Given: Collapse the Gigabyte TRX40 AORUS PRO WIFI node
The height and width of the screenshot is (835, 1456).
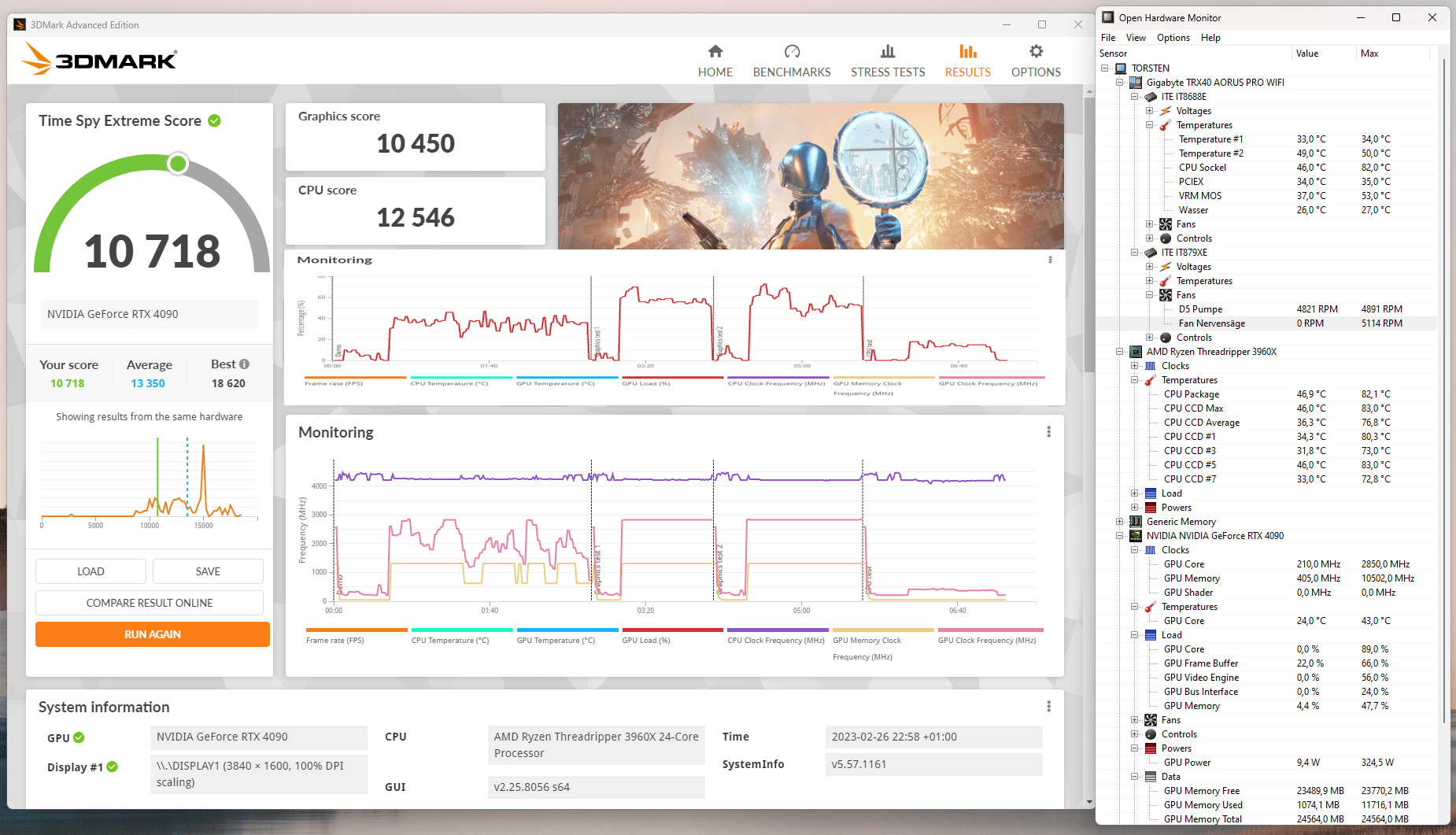Looking at the screenshot, I should coord(1120,83).
